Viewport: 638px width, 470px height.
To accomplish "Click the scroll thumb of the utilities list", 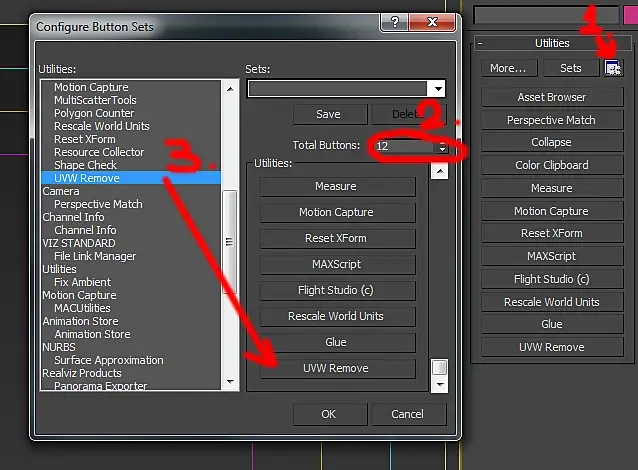I will coord(229,242).
